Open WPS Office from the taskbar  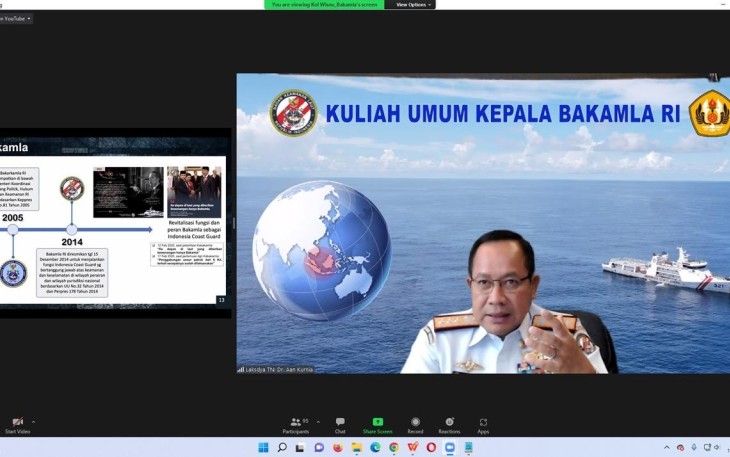coord(412,448)
